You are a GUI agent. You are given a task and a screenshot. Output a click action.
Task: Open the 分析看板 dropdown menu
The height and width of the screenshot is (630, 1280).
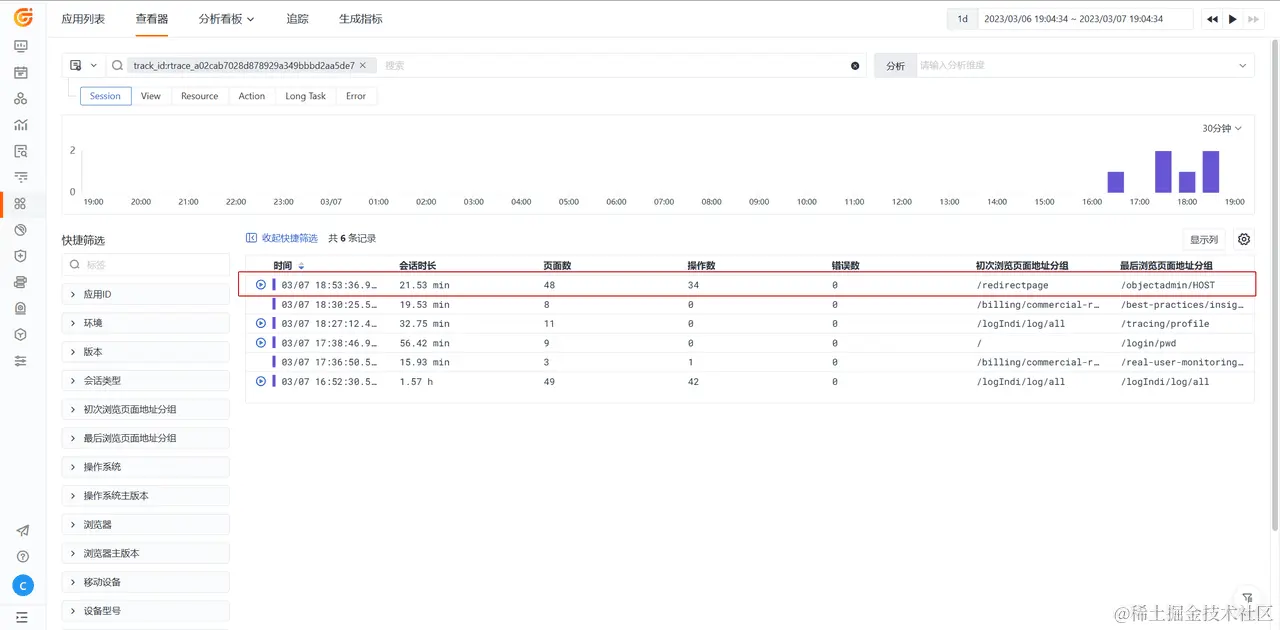pos(226,19)
